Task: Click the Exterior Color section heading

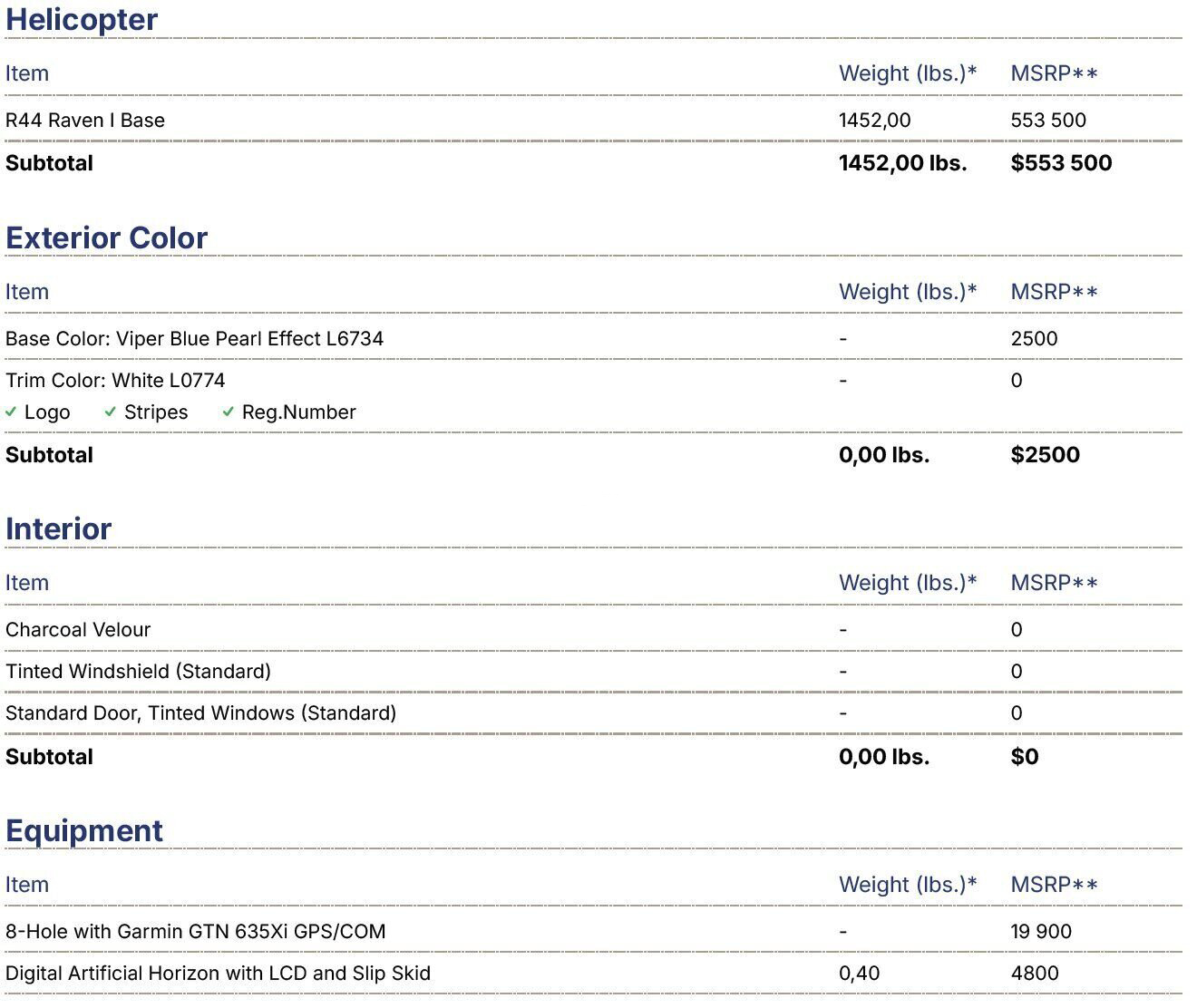Action: 106,237
